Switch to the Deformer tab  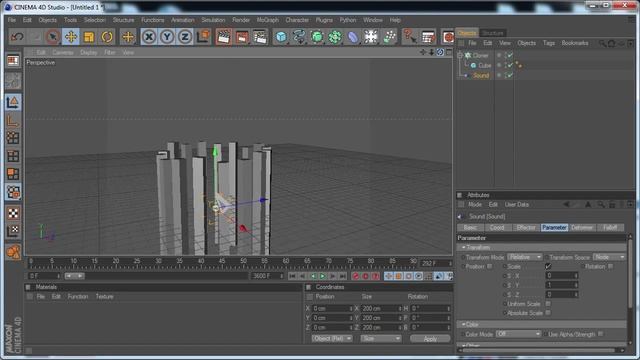582,227
